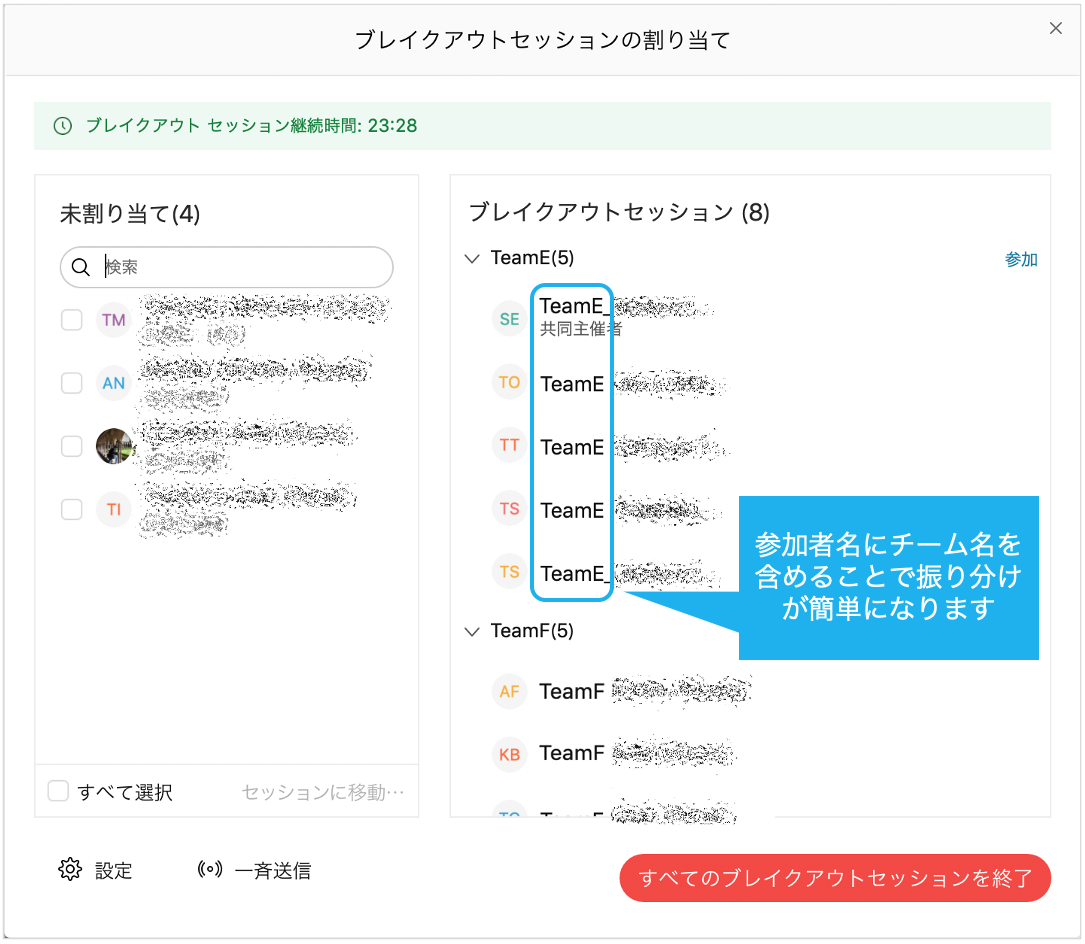Click the AN avatar in unassigned list

(x=114, y=382)
